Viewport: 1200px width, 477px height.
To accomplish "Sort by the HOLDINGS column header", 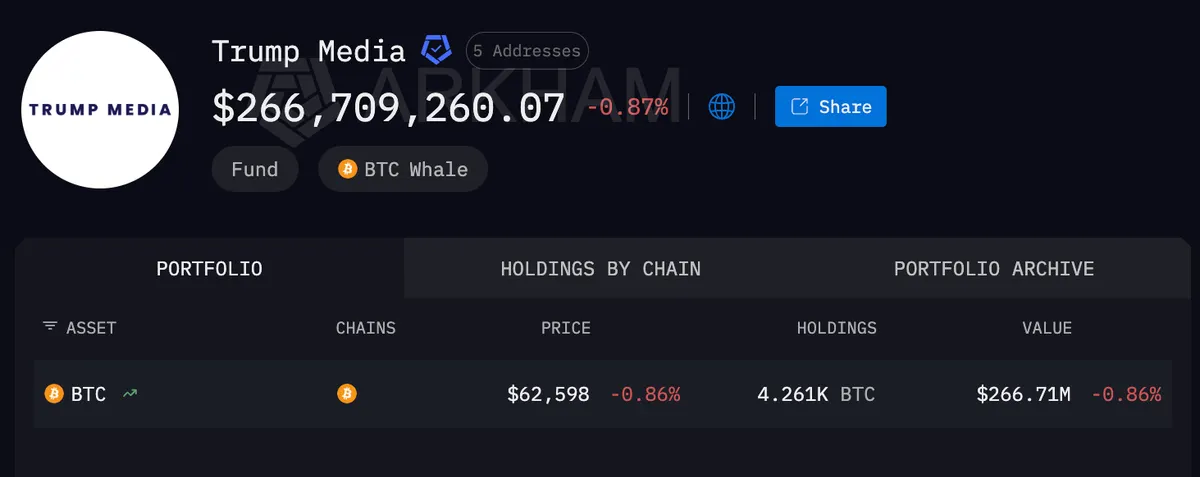I will point(837,328).
